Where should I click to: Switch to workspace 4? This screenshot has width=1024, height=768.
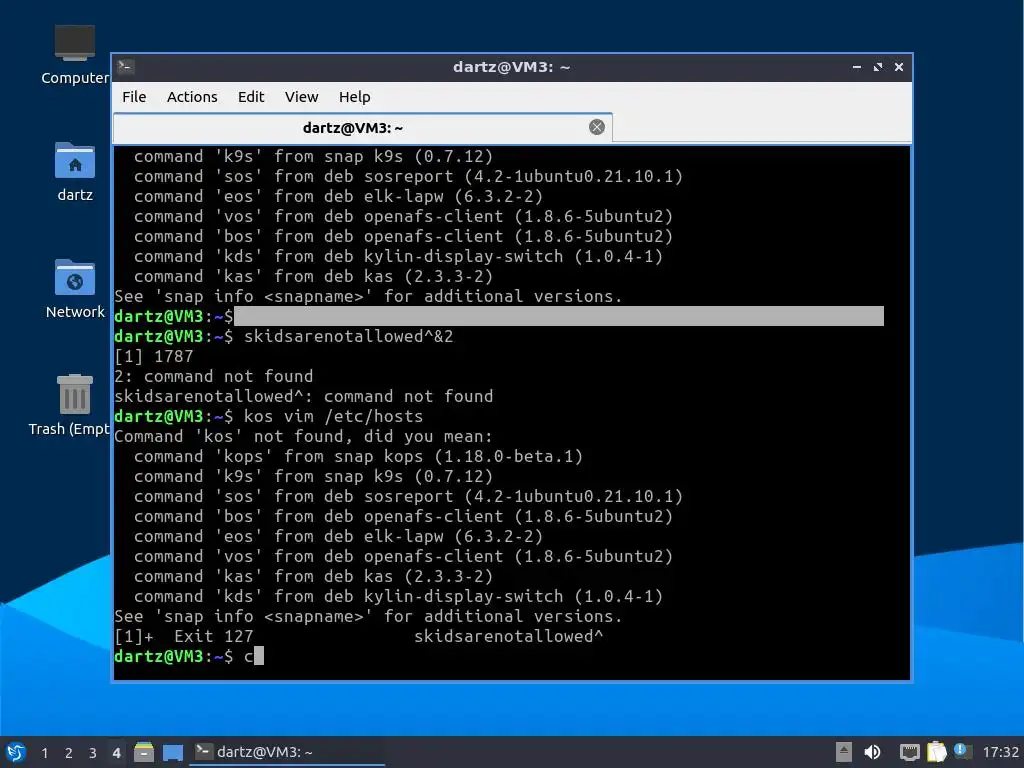coord(116,753)
